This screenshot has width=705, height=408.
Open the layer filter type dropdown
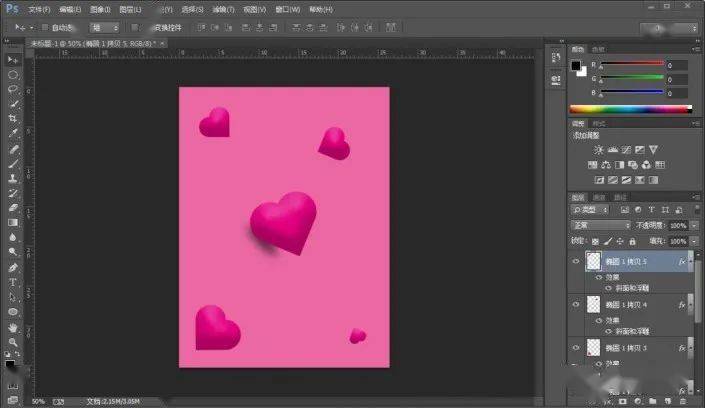pos(590,210)
